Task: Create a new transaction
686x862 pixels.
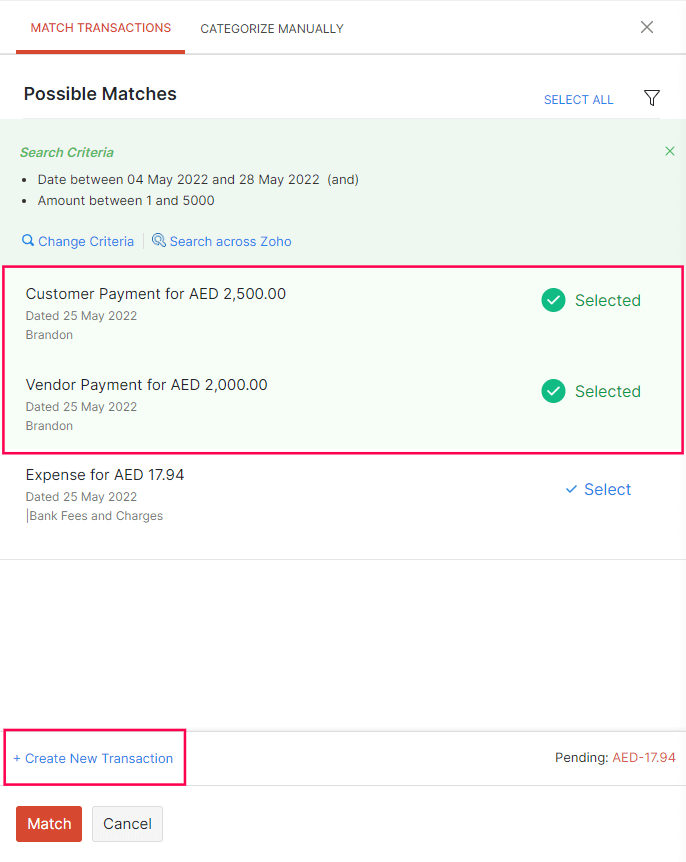Action: [x=94, y=758]
